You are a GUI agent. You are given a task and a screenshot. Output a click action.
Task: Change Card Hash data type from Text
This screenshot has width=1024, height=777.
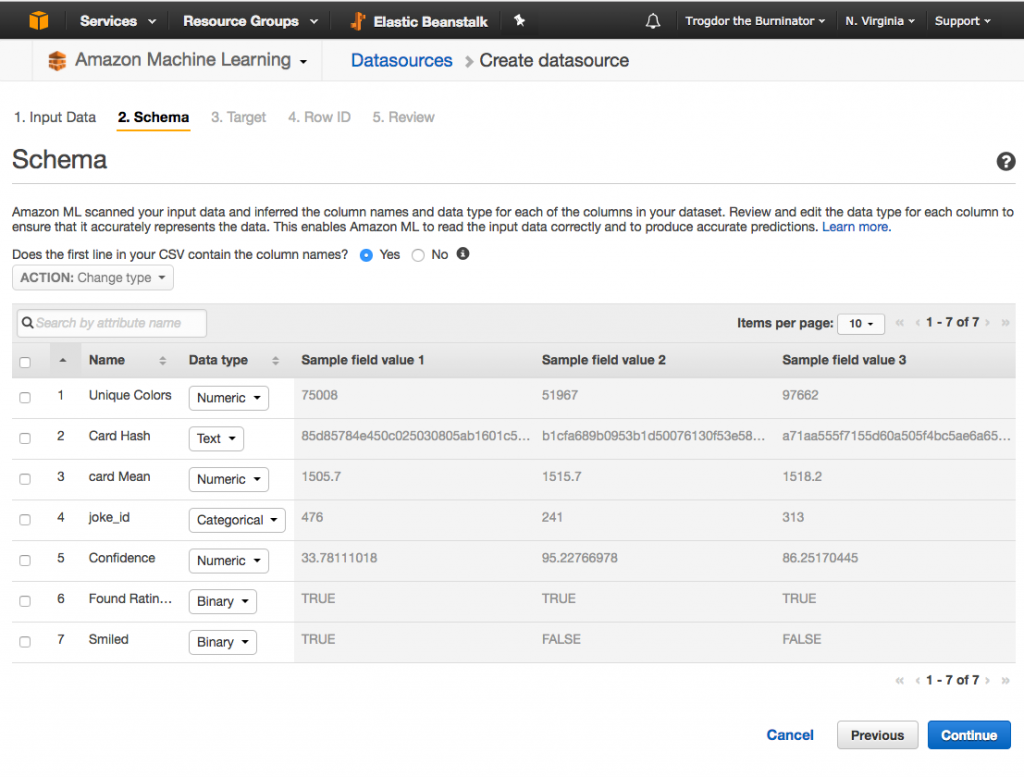[216, 439]
